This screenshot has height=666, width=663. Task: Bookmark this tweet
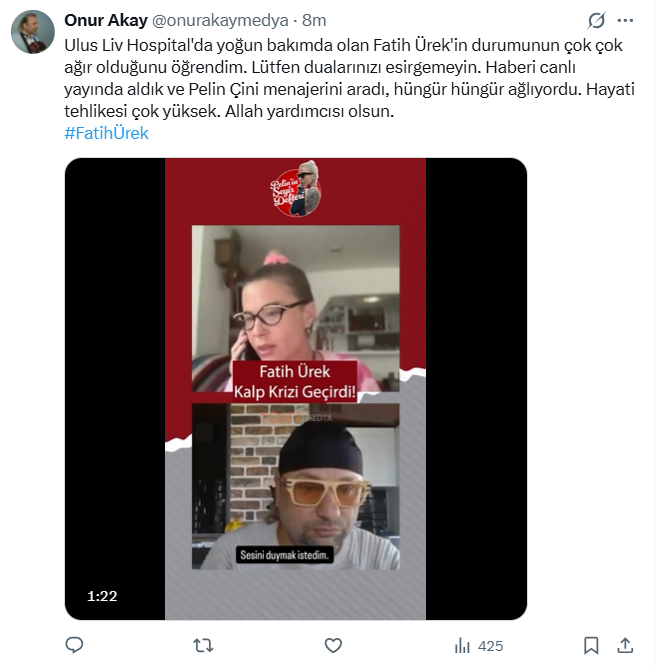(591, 645)
